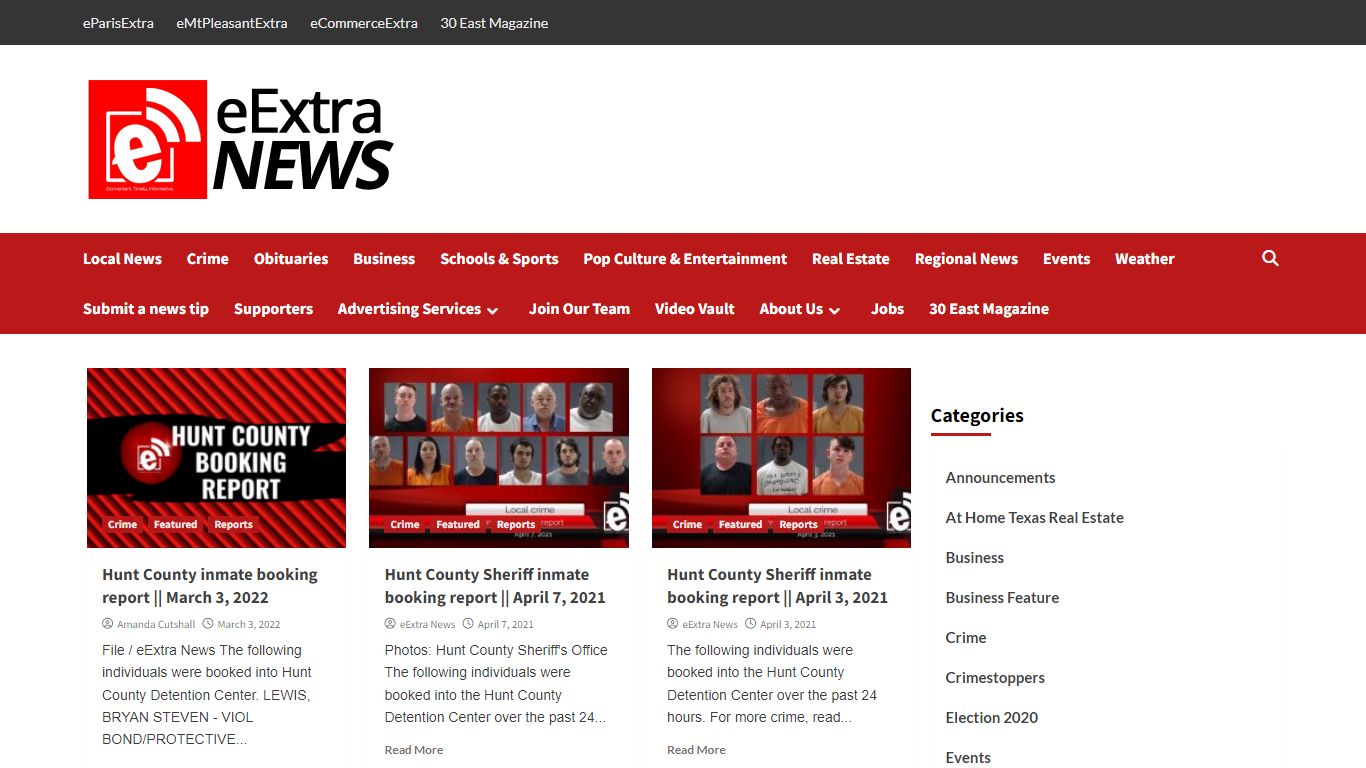This screenshot has height=768, width=1366.
Task: Click Featured tag on April 7 article
Action: point(458,524)
